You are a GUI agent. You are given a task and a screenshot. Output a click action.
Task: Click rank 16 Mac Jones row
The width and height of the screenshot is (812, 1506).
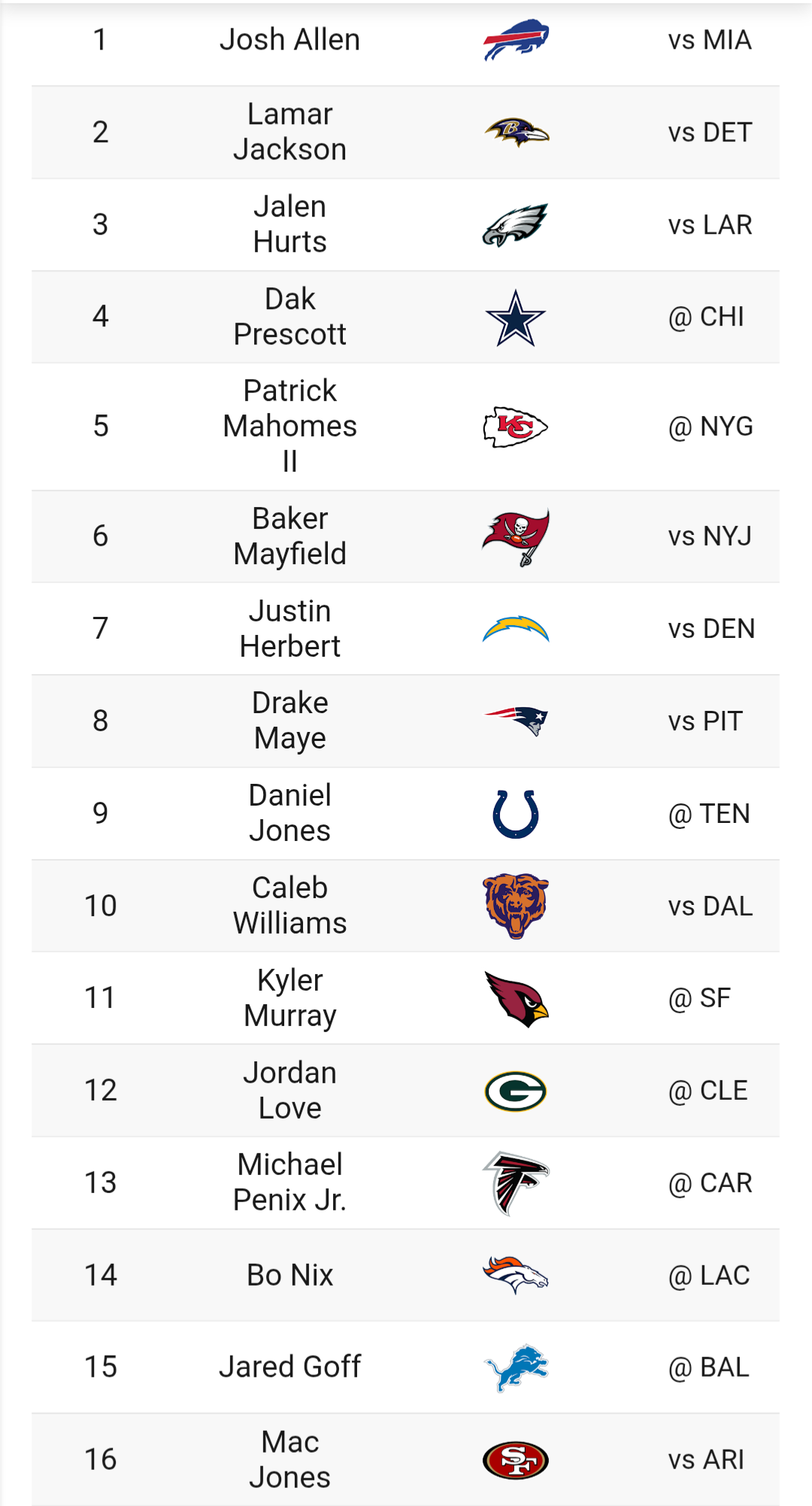point(405,1459)
